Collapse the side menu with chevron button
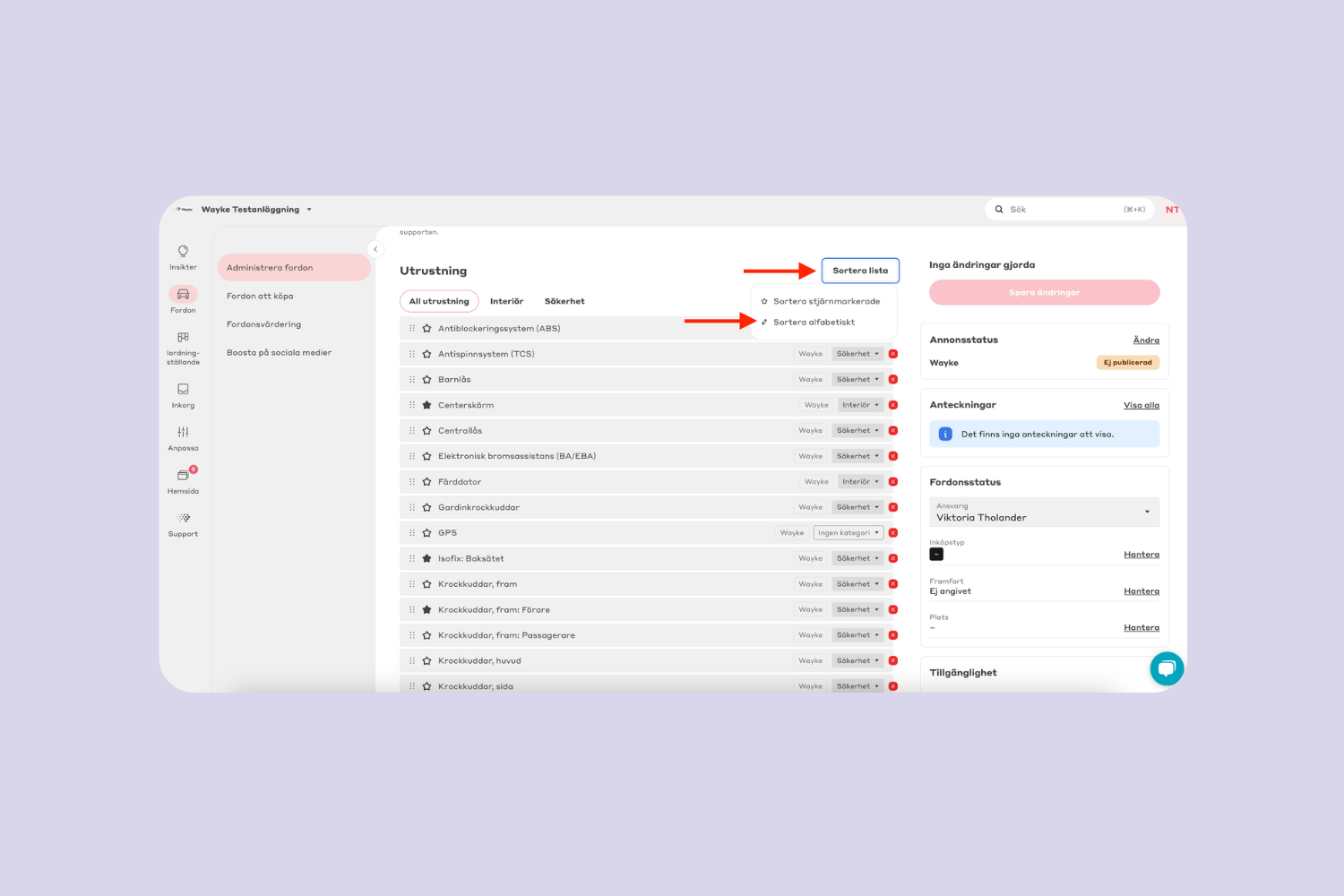This screenshot has height=896, width=1344. 376,249
